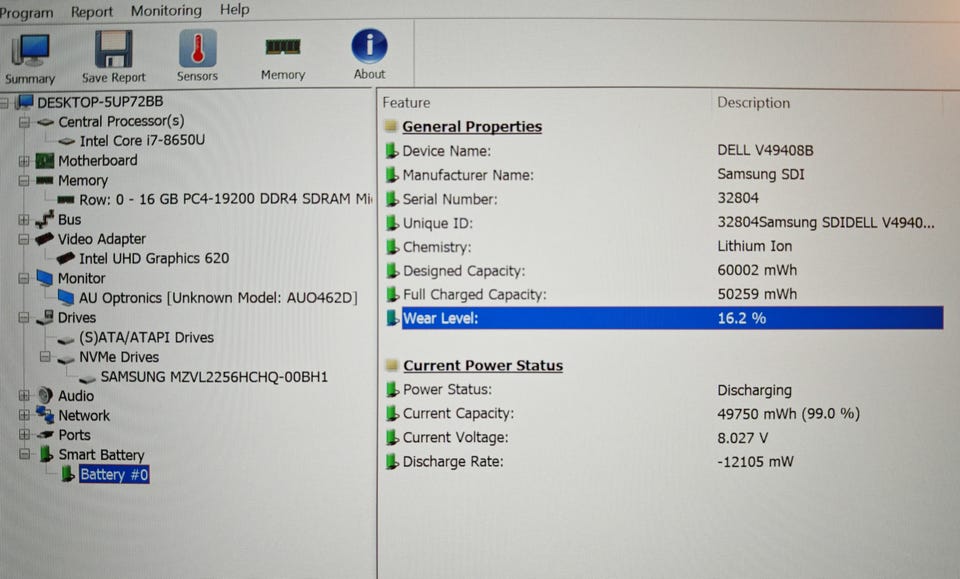The width and height of the screenshot is (960, 579).
Task: Collapse the Central Processor(s) node
Action: (24, 122)
